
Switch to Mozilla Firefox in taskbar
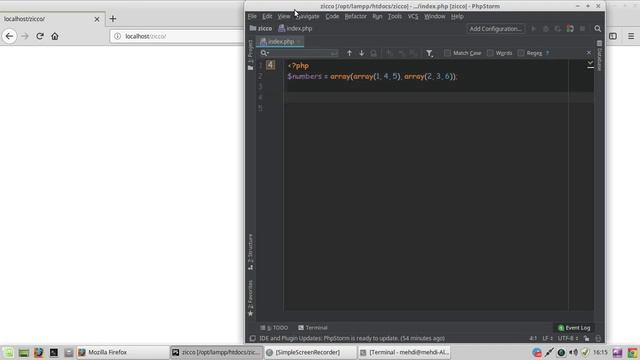122,352
